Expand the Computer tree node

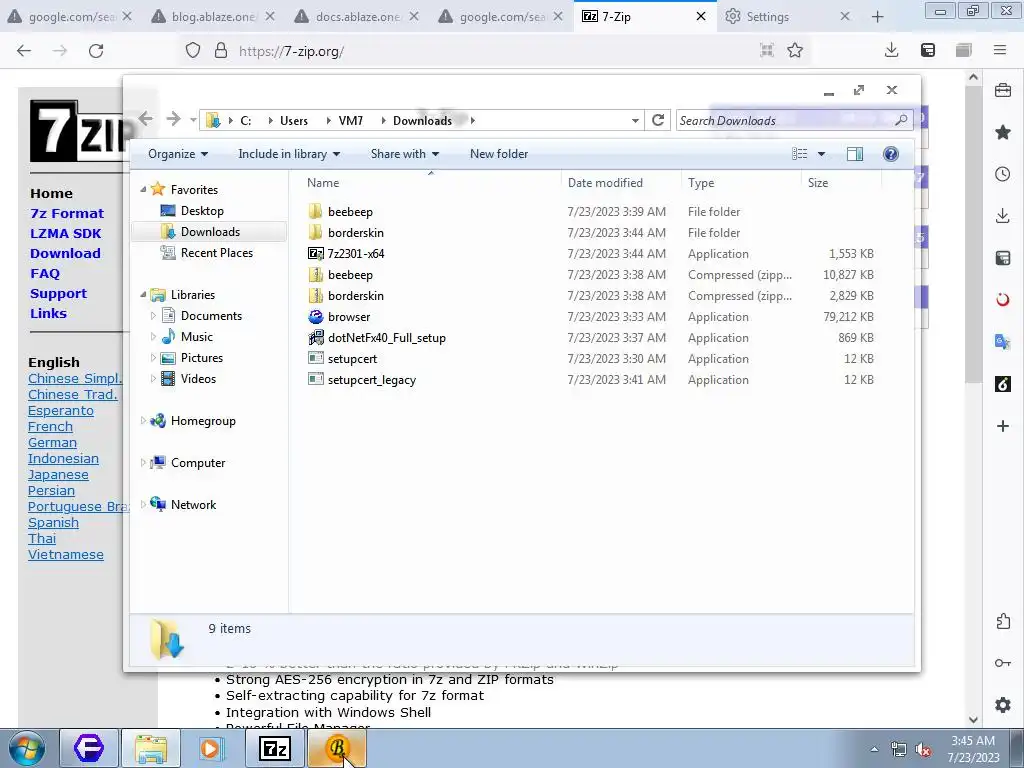143,462
